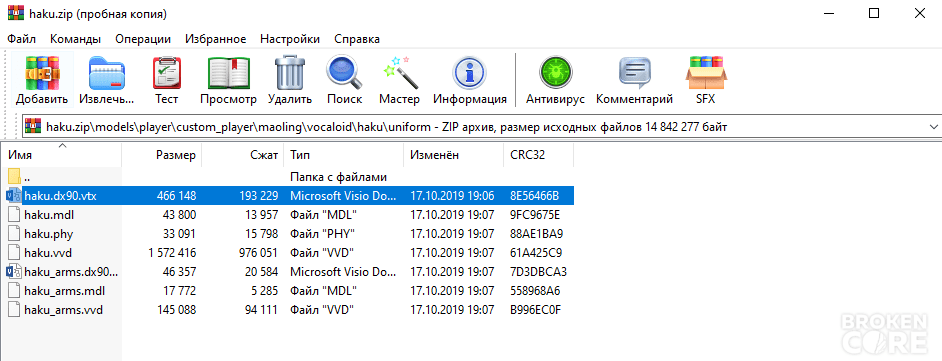Click the up-folder icon in the address bar

32,127
